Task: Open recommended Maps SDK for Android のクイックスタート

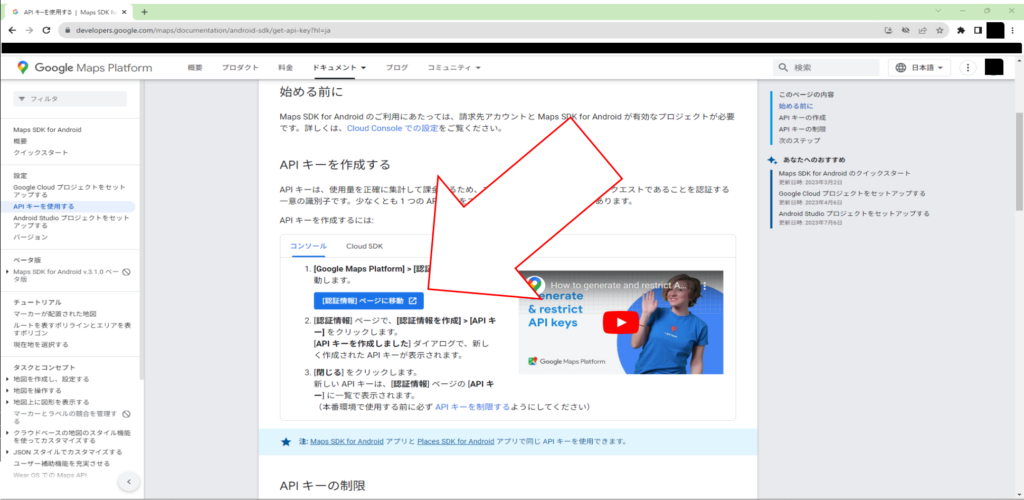Action: [844, 174]
